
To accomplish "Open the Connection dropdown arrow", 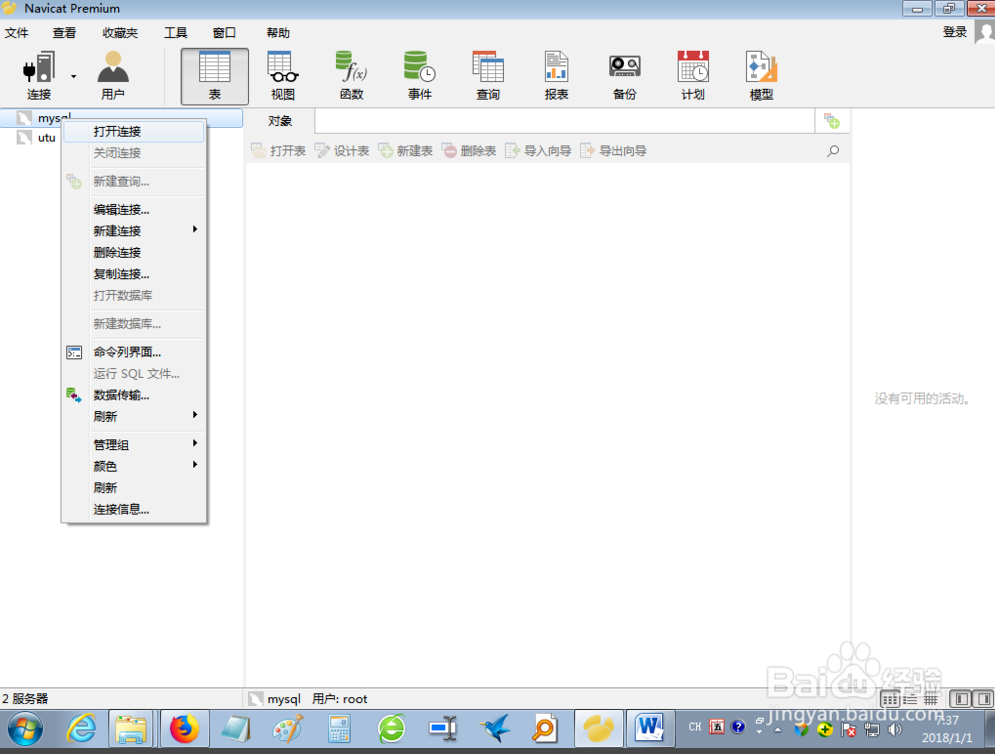I will point(74,77).
